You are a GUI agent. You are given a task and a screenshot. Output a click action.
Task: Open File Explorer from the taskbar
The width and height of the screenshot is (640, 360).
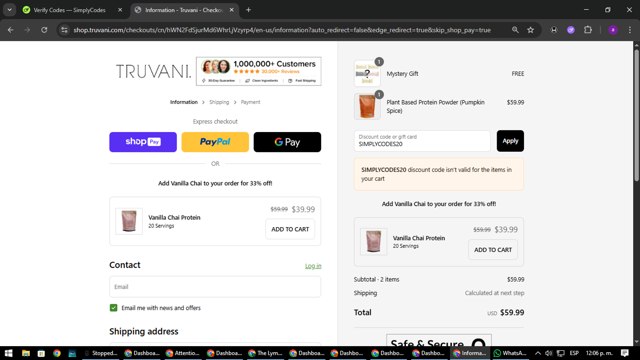point(26,353)
